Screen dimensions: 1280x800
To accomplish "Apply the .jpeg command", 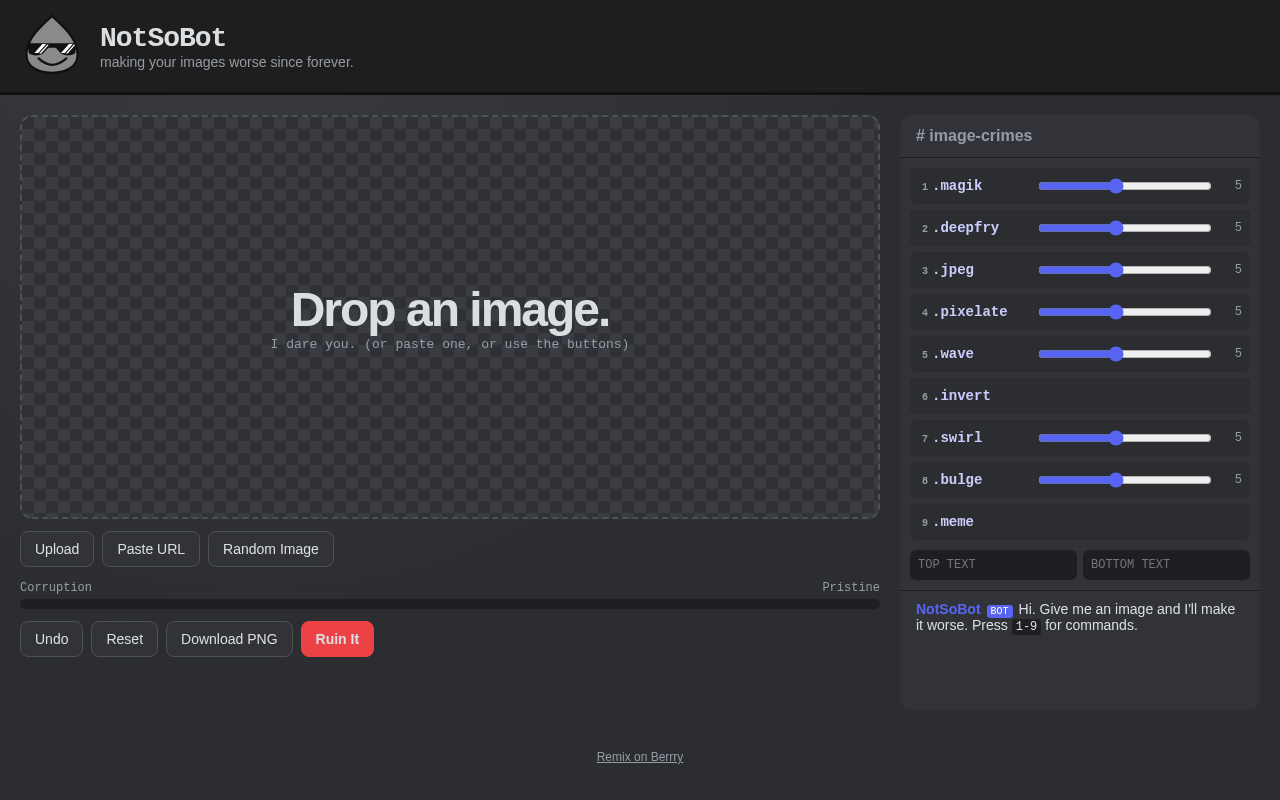I will coord(953,270).
